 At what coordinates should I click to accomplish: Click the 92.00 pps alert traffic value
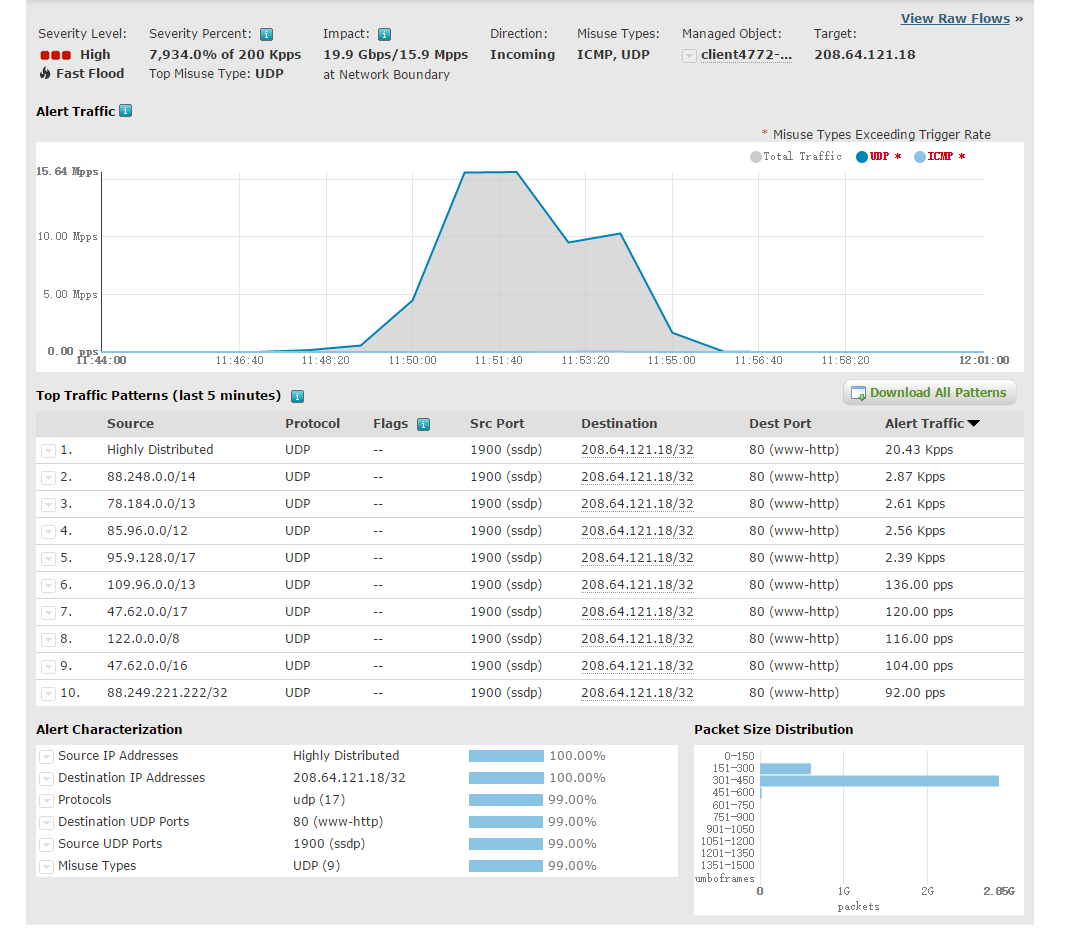[915, 693]
